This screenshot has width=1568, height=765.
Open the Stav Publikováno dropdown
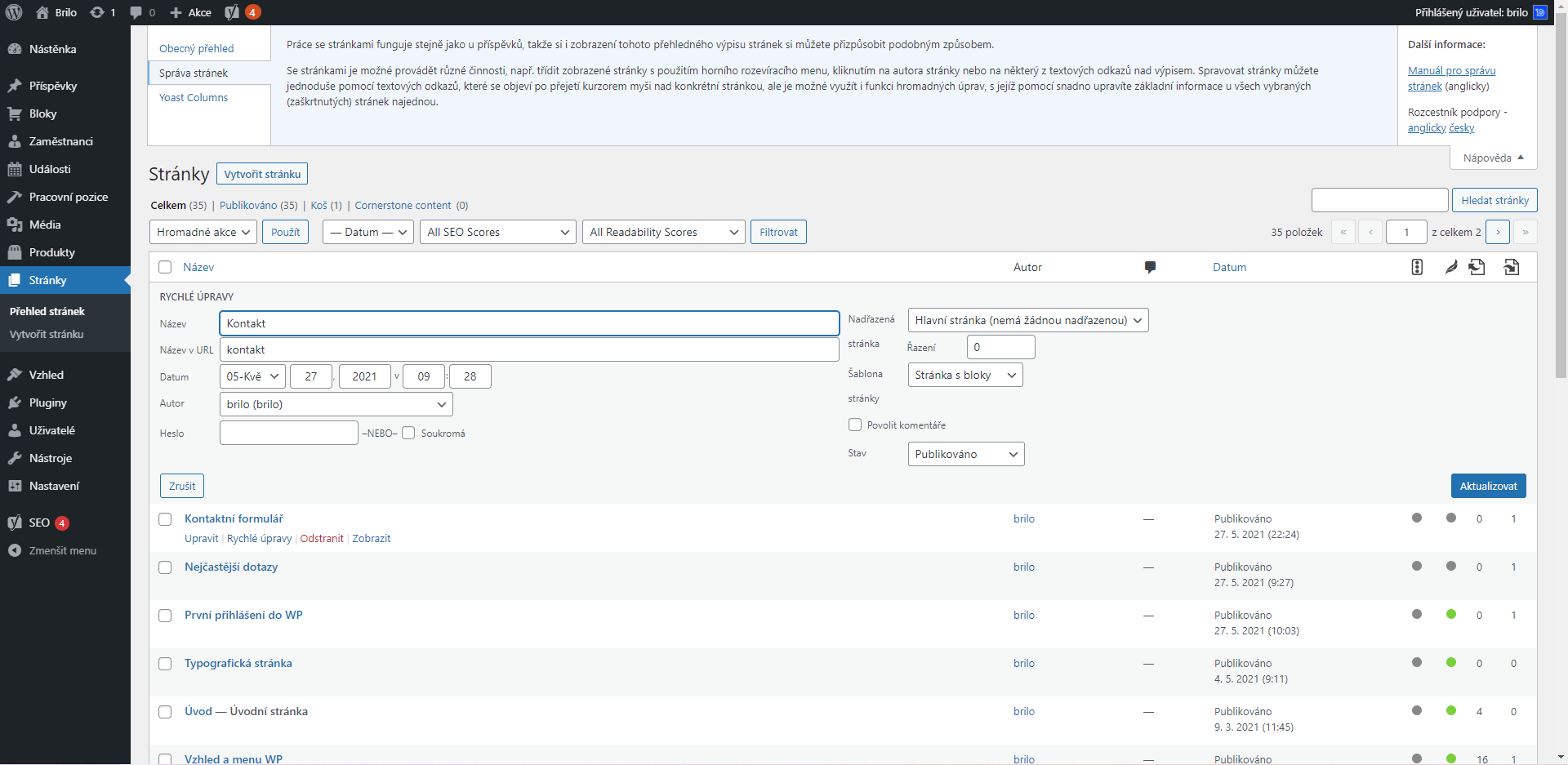pos(965,454)
